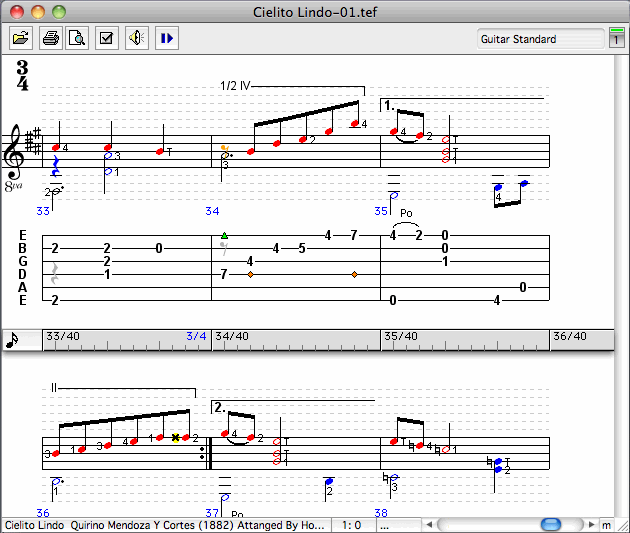Click fret 5 on B string in measure 34
This screenshot has height=533, width=630.
[x=302, y=248]
